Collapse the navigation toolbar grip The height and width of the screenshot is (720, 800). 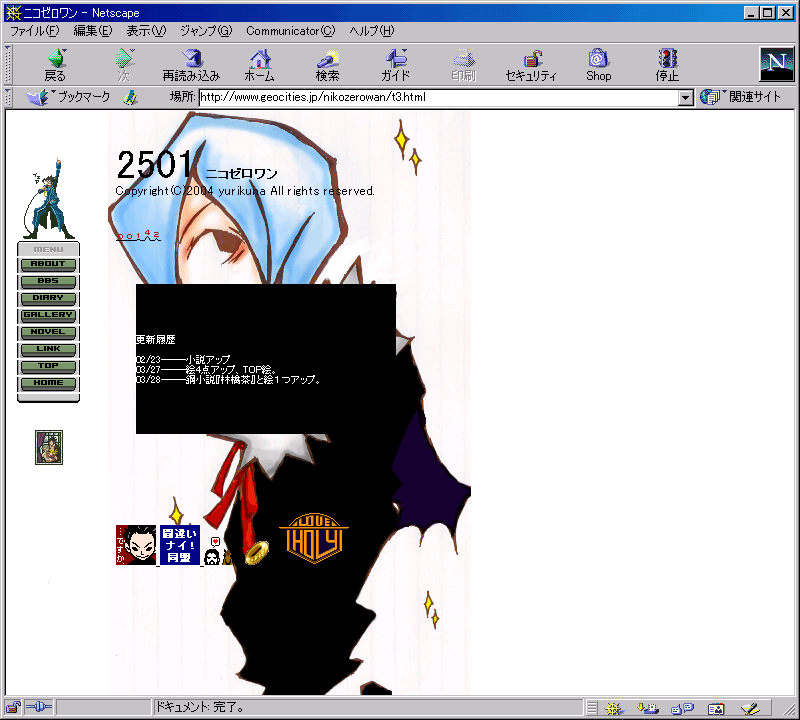tap(8, 65)
